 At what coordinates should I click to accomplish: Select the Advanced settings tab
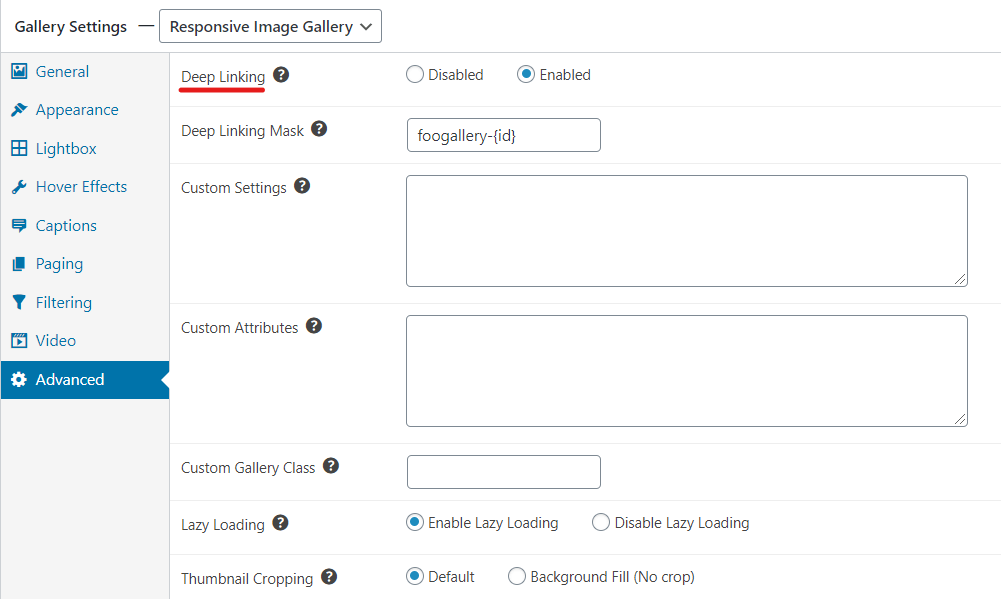(x=85, y=379)
